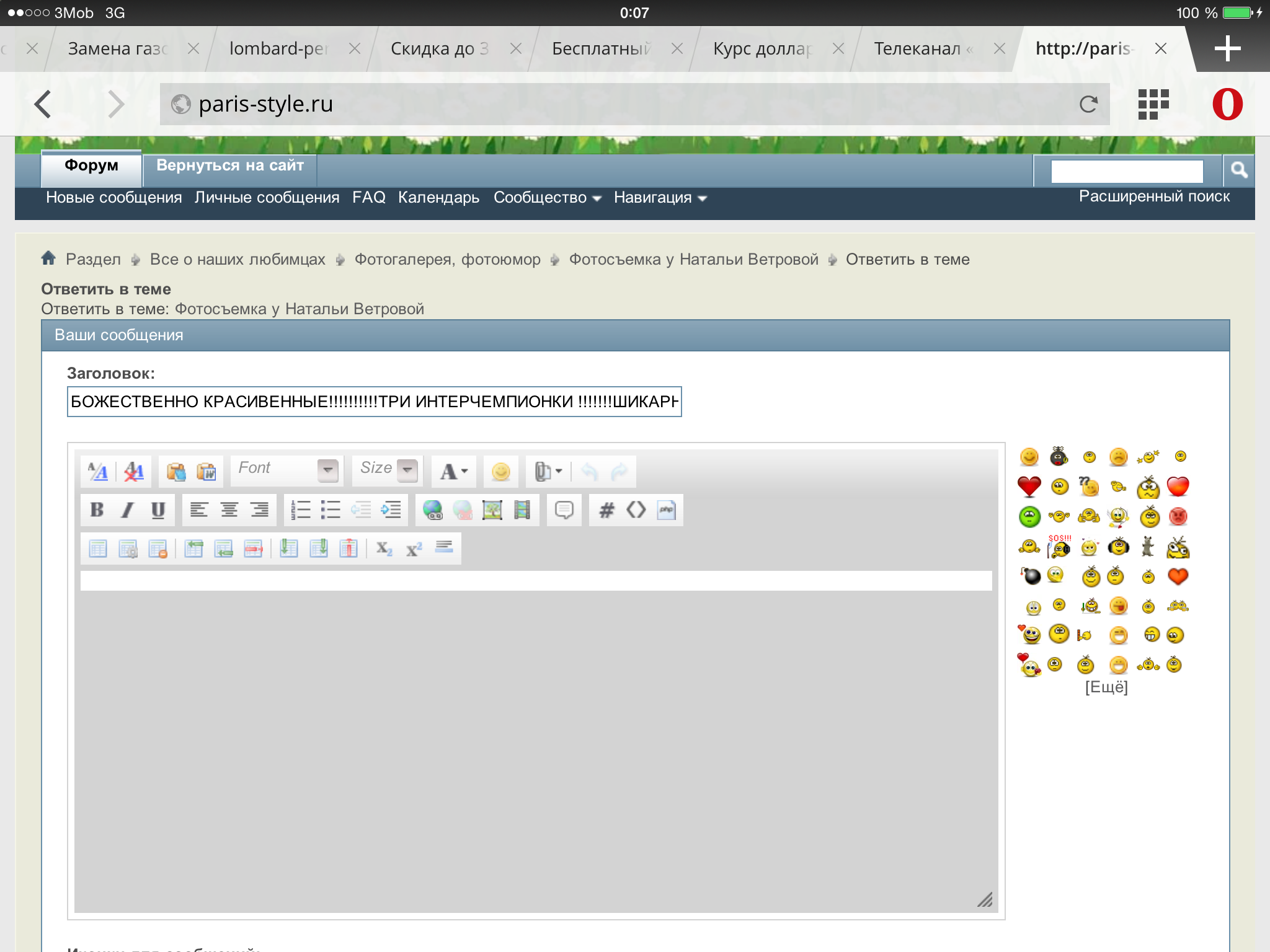Toggle bold formatting in the editor

[x=97, y=510]
